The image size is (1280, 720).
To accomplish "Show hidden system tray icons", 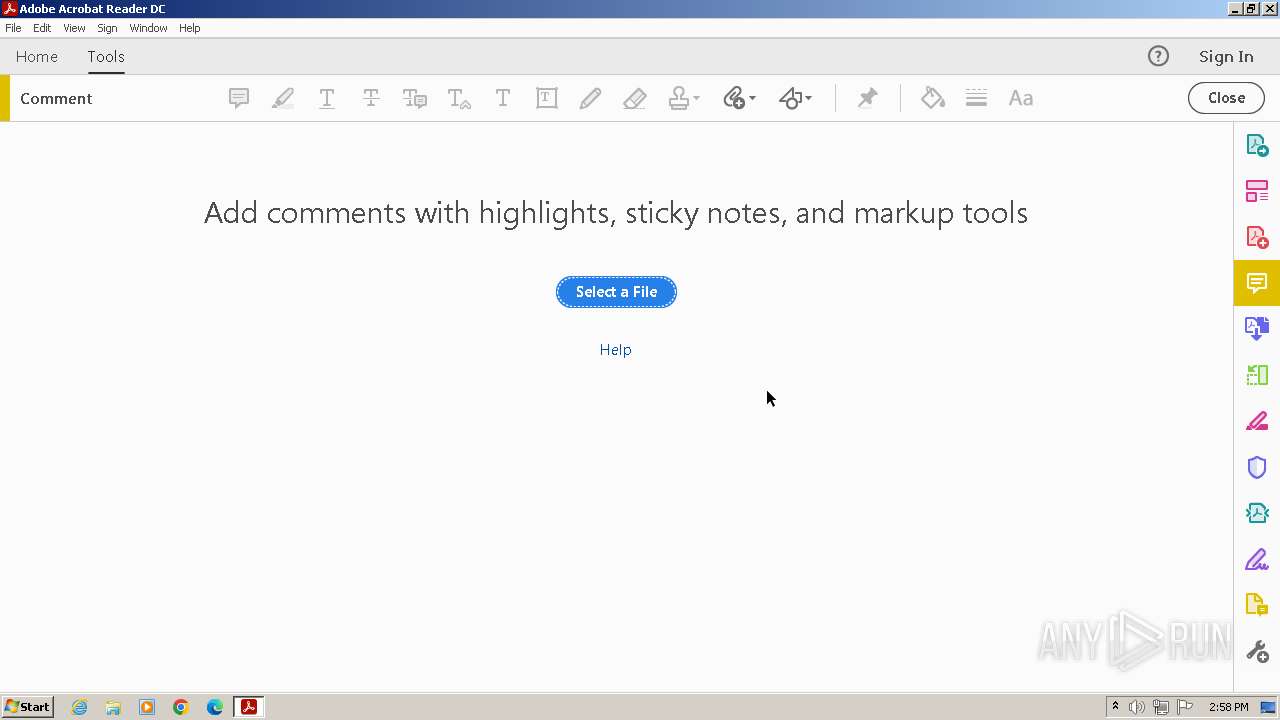I will [x=1115, y=707].
